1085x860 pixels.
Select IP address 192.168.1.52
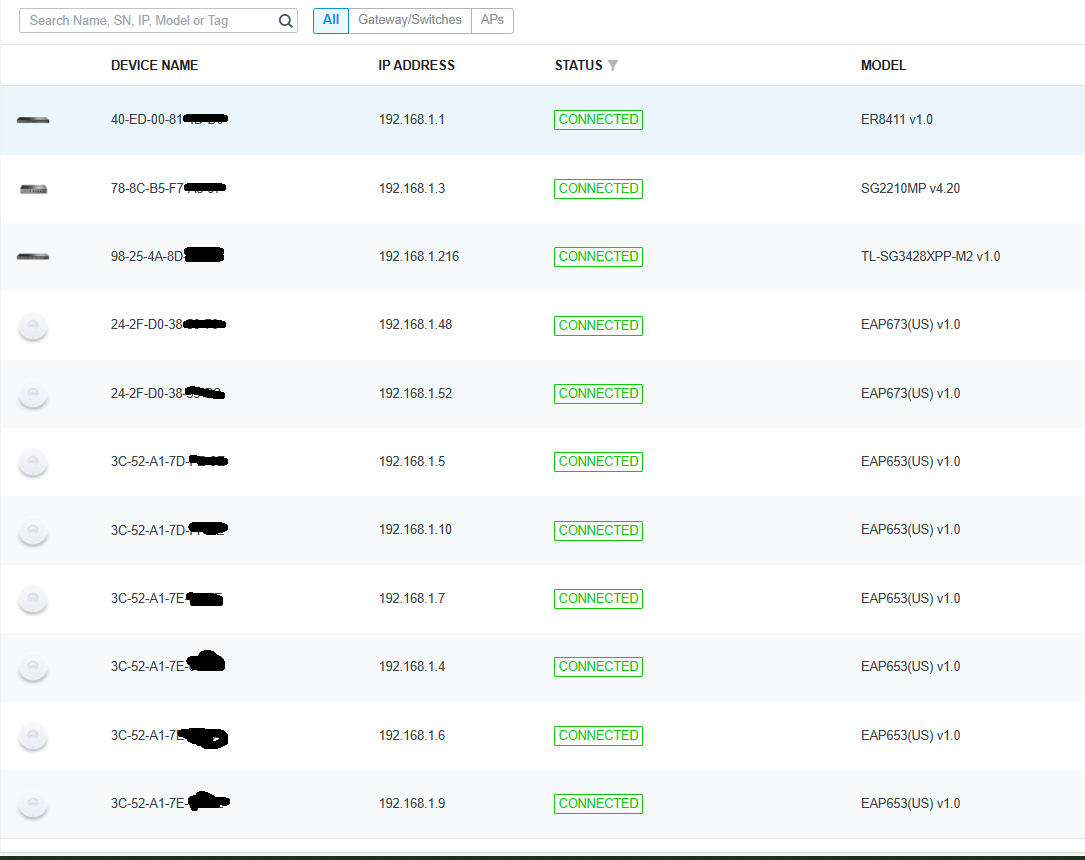[415, 393]
